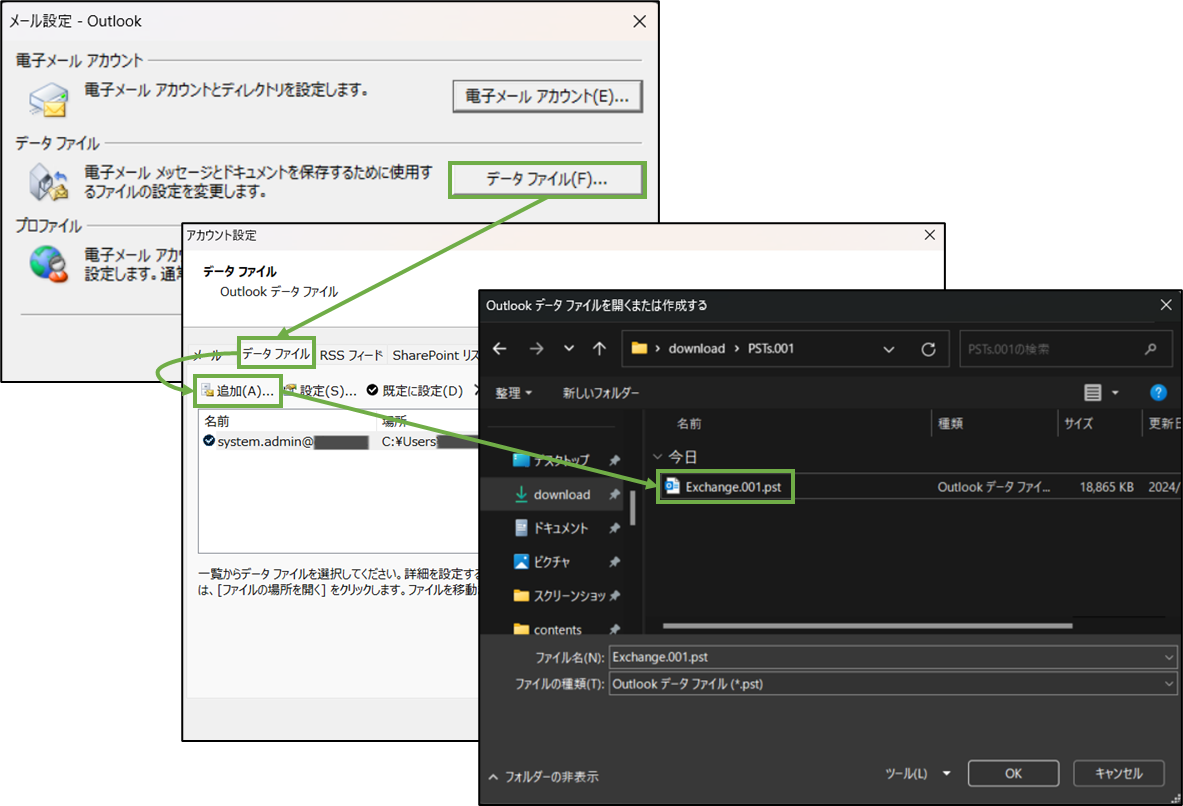Collapse the 今日 group
The width and height of the screenshot is (1183, 806).
[657, 457]
